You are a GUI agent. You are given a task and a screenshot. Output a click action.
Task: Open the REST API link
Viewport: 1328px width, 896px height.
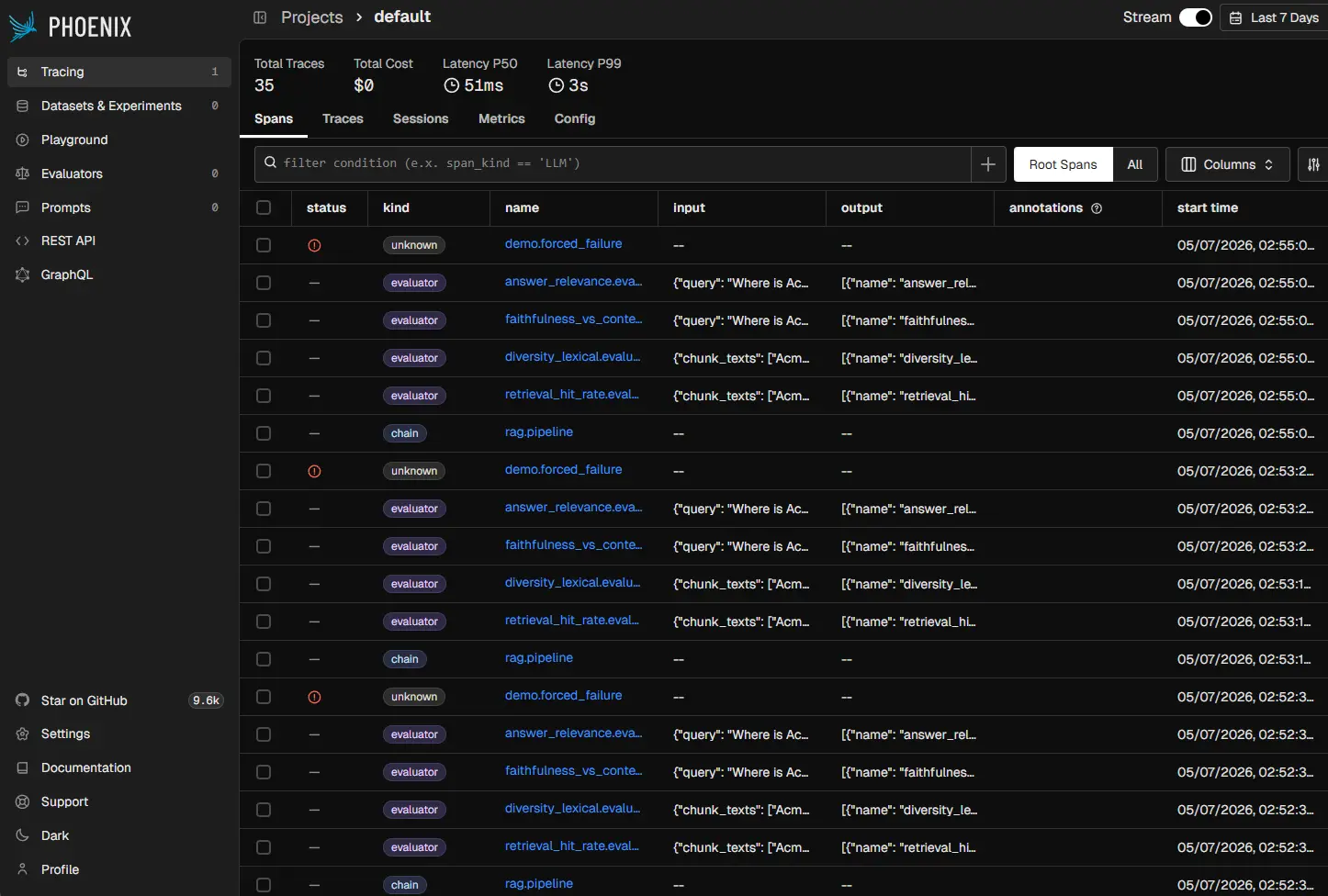pyautogui.click(x=119, y=241)
